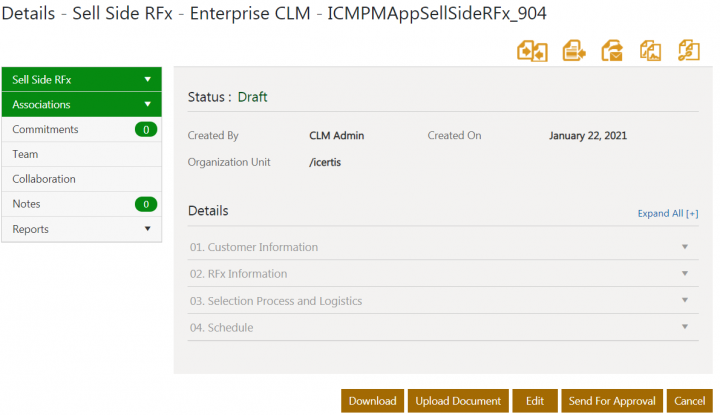
Task: Expand the 02. RFx Information section
Action: click(685, 274)
